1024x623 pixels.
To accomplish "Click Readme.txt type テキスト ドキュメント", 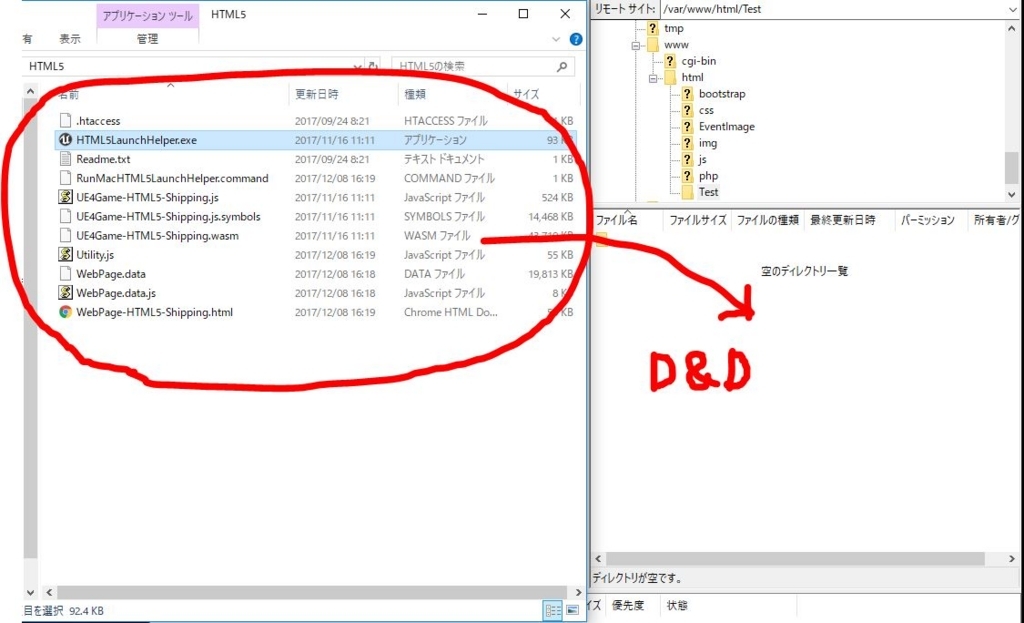I will pos(444,159).
